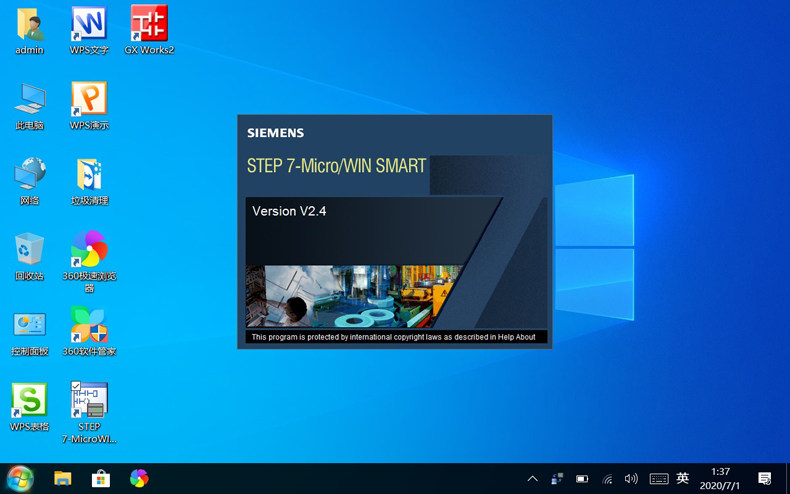
Task: Click the network devices tray icon
Action: click(x=557, y=479)
